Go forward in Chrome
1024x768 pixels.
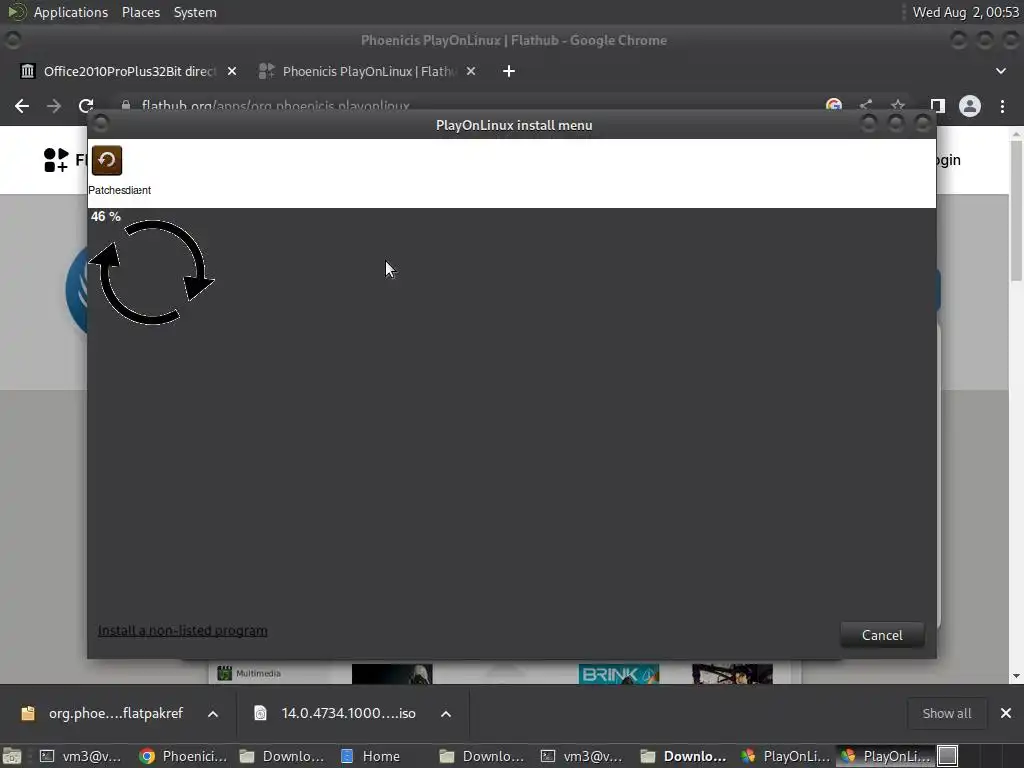[54, 106]
